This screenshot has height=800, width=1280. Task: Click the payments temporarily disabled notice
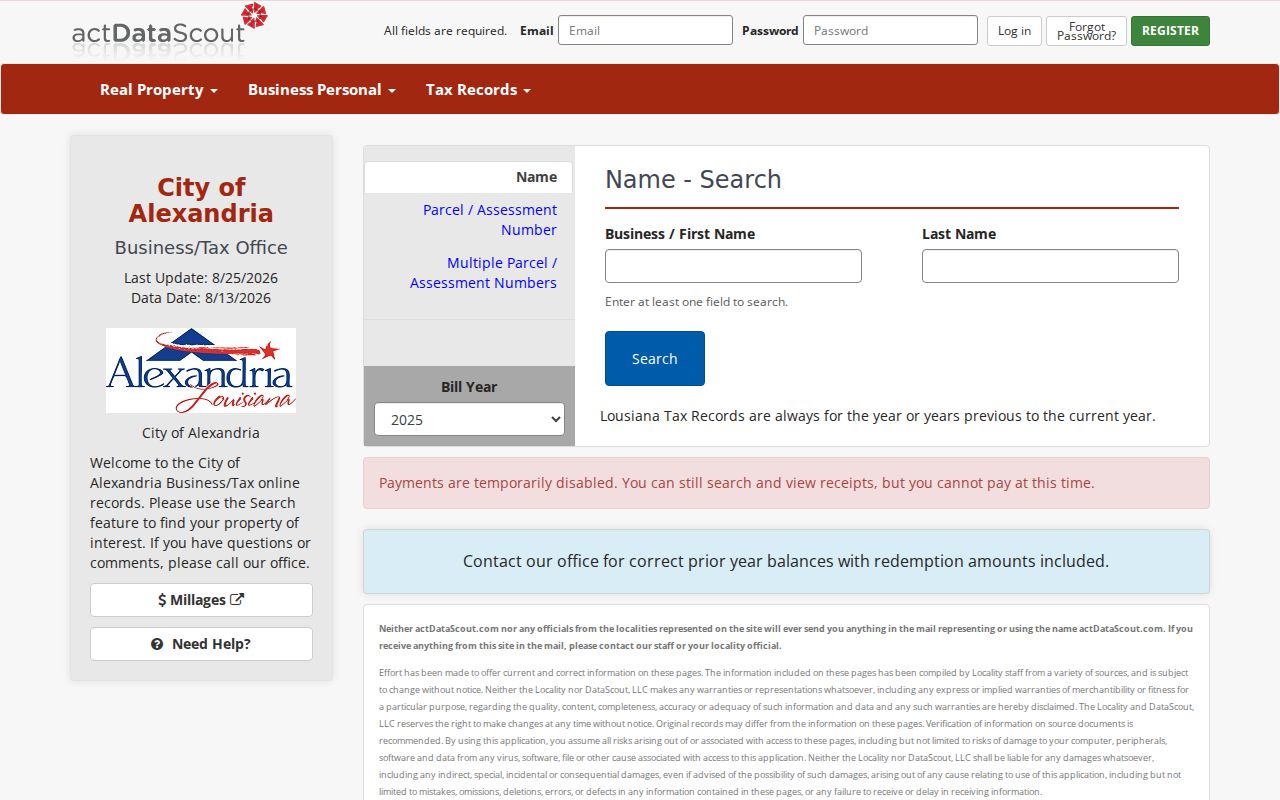pos(786,483)
